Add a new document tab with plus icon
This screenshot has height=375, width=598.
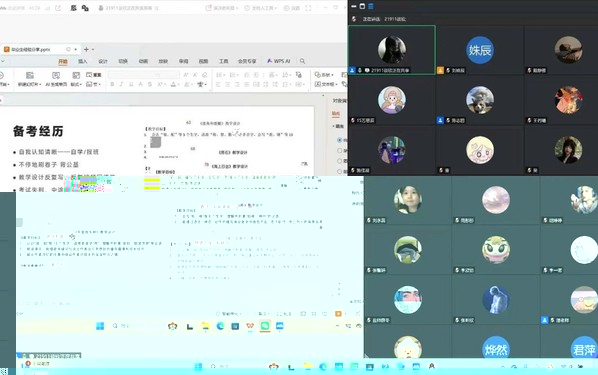(86, 49)
